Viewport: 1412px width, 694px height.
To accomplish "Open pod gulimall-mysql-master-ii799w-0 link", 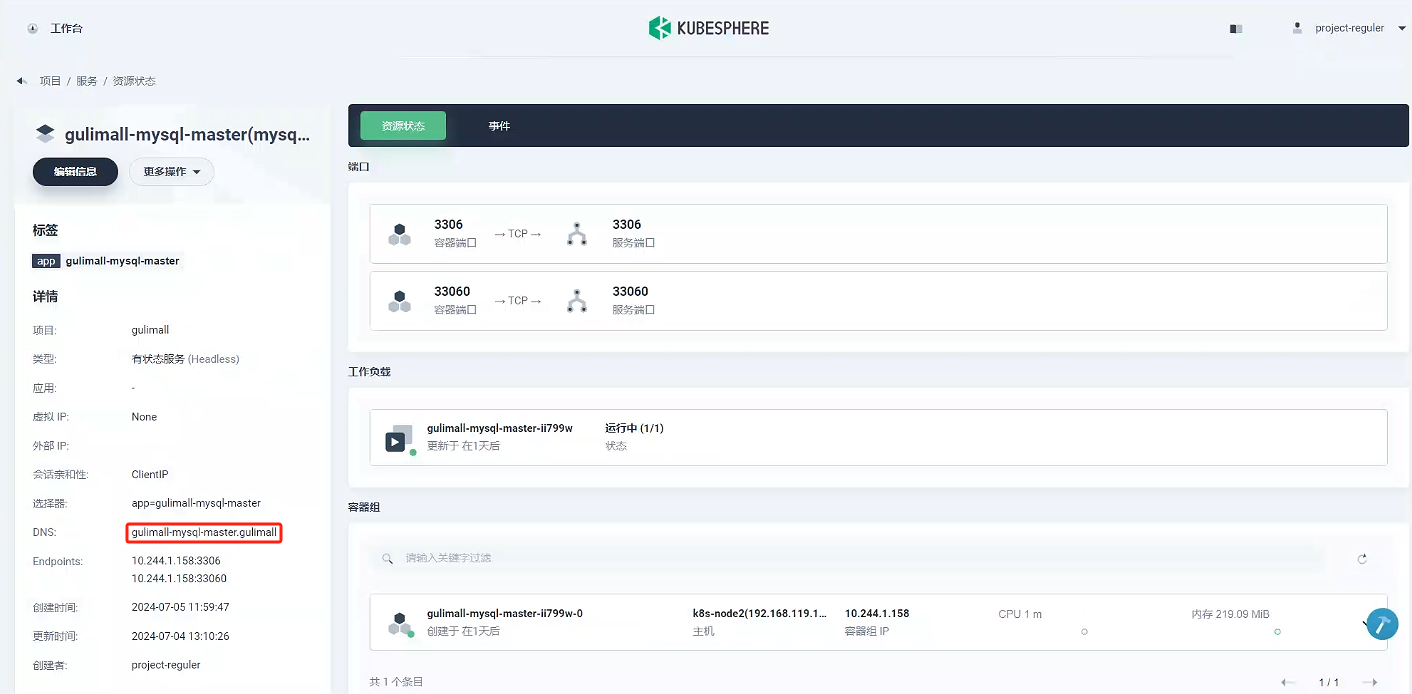I will click(505, 613).
